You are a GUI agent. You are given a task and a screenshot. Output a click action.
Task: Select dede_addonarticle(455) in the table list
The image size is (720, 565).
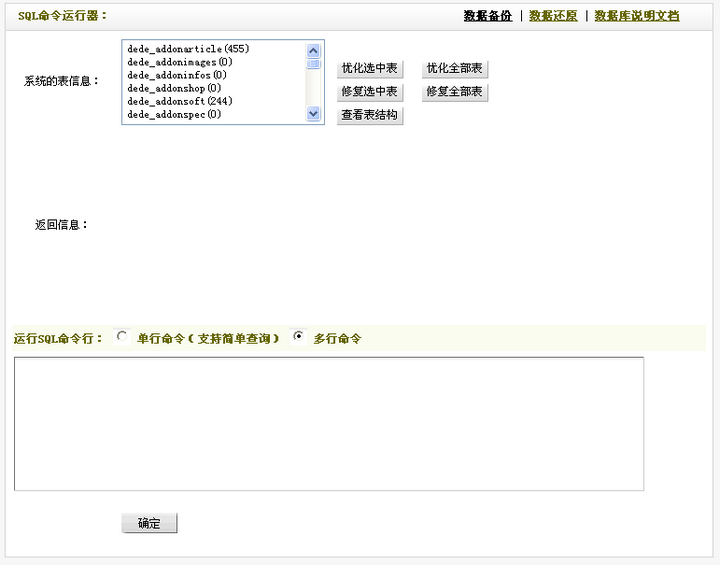[188, 49]
